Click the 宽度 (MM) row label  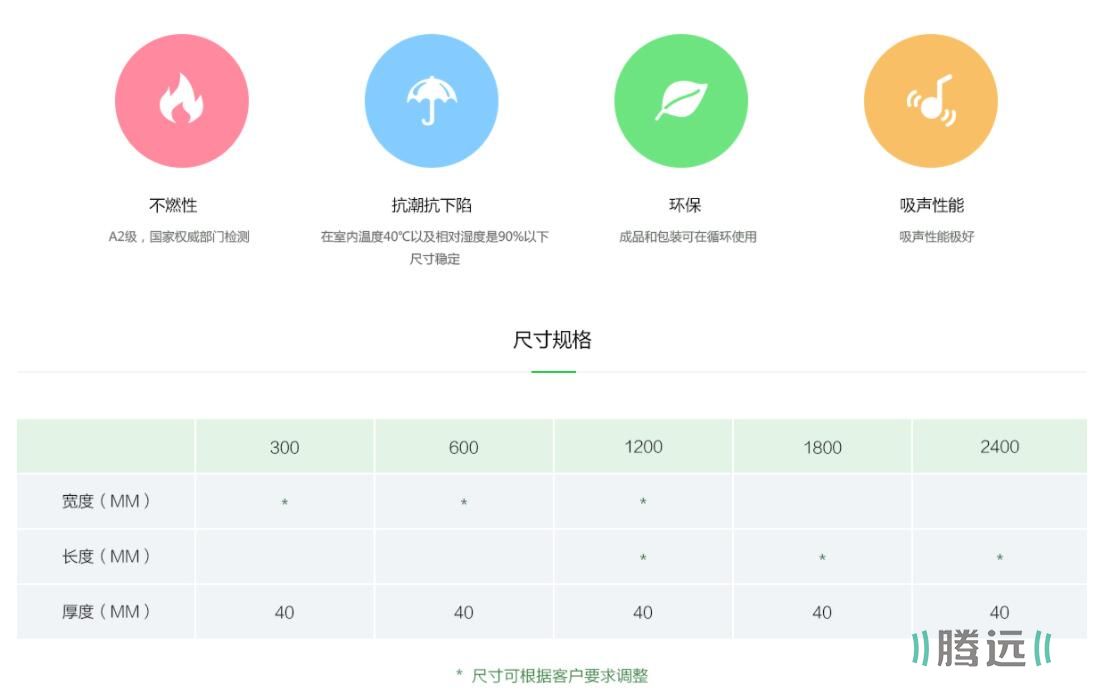point(106,501)
